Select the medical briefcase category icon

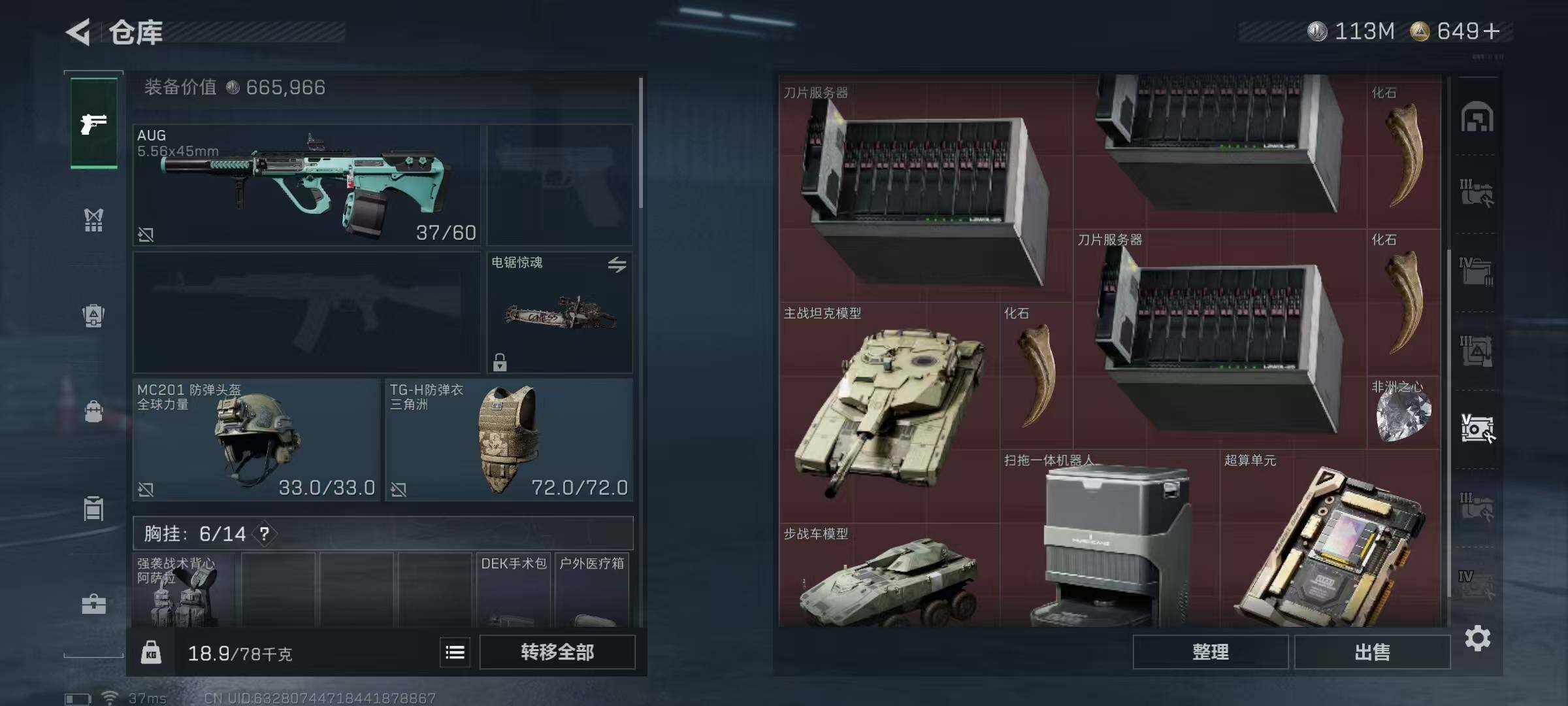point(93,604)
